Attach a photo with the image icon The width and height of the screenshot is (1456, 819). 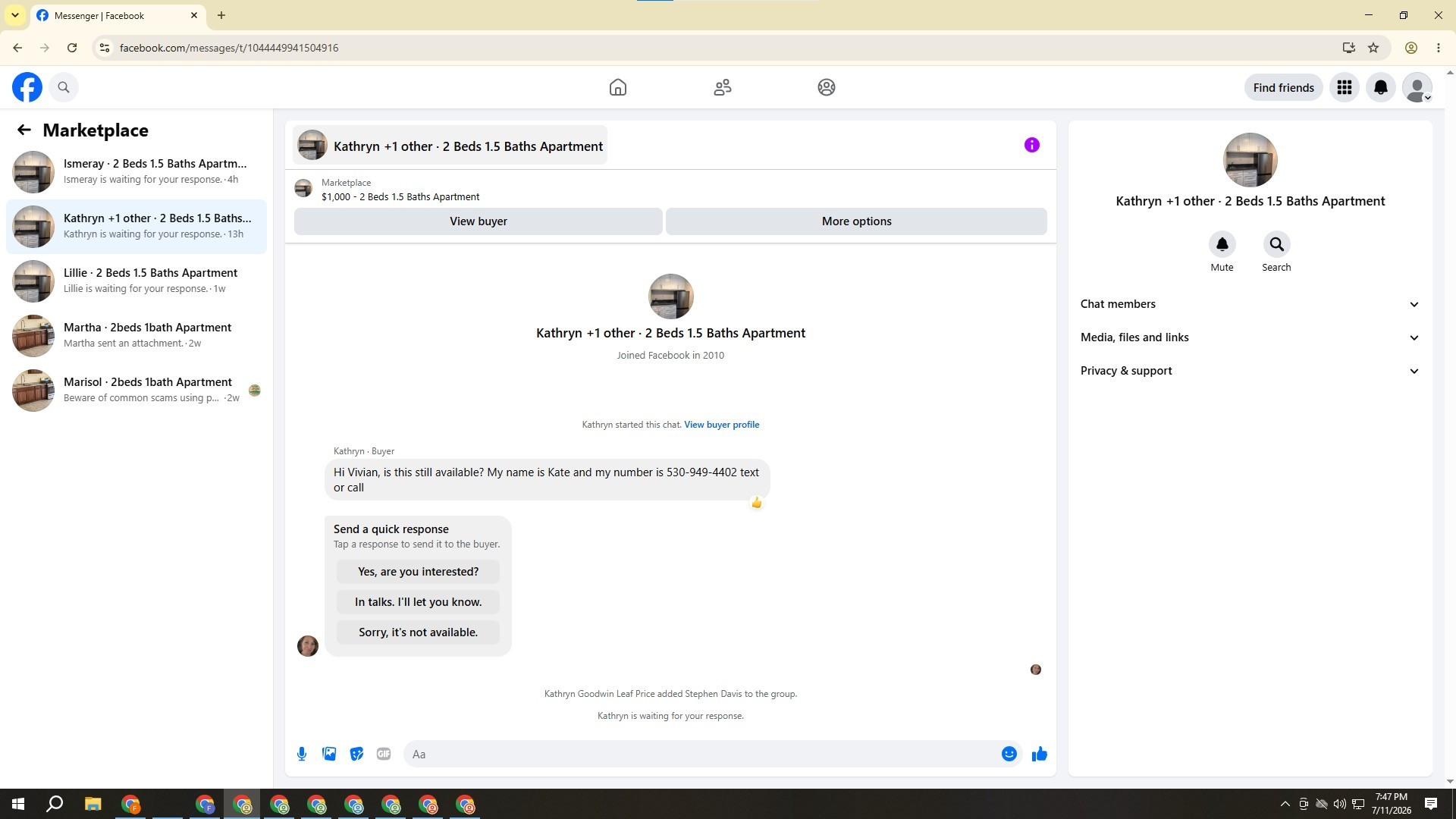pos(329,754)
